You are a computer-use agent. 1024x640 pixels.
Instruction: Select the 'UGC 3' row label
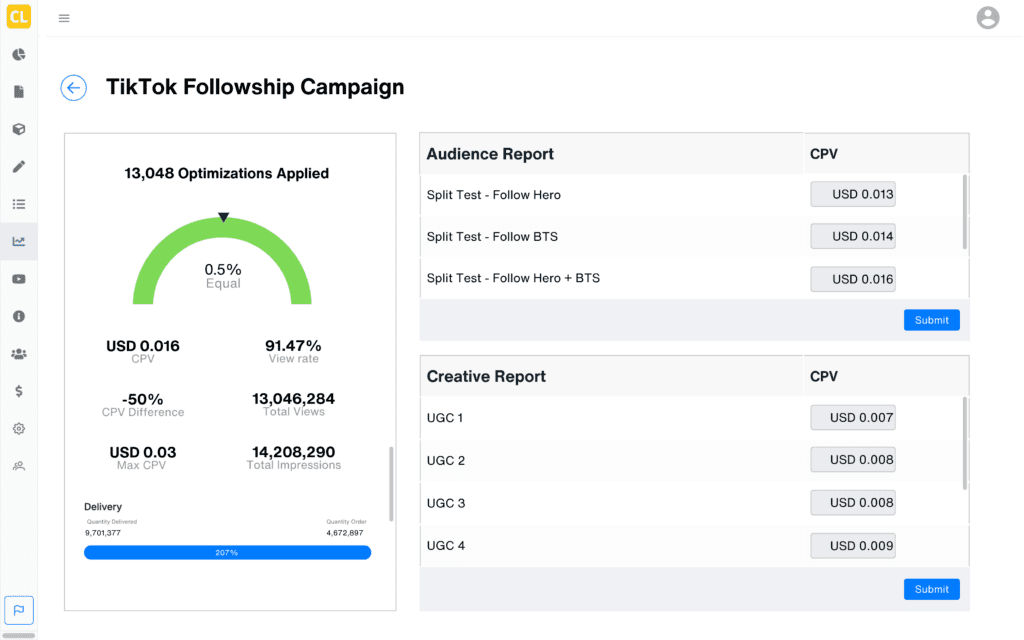point(446,504)
